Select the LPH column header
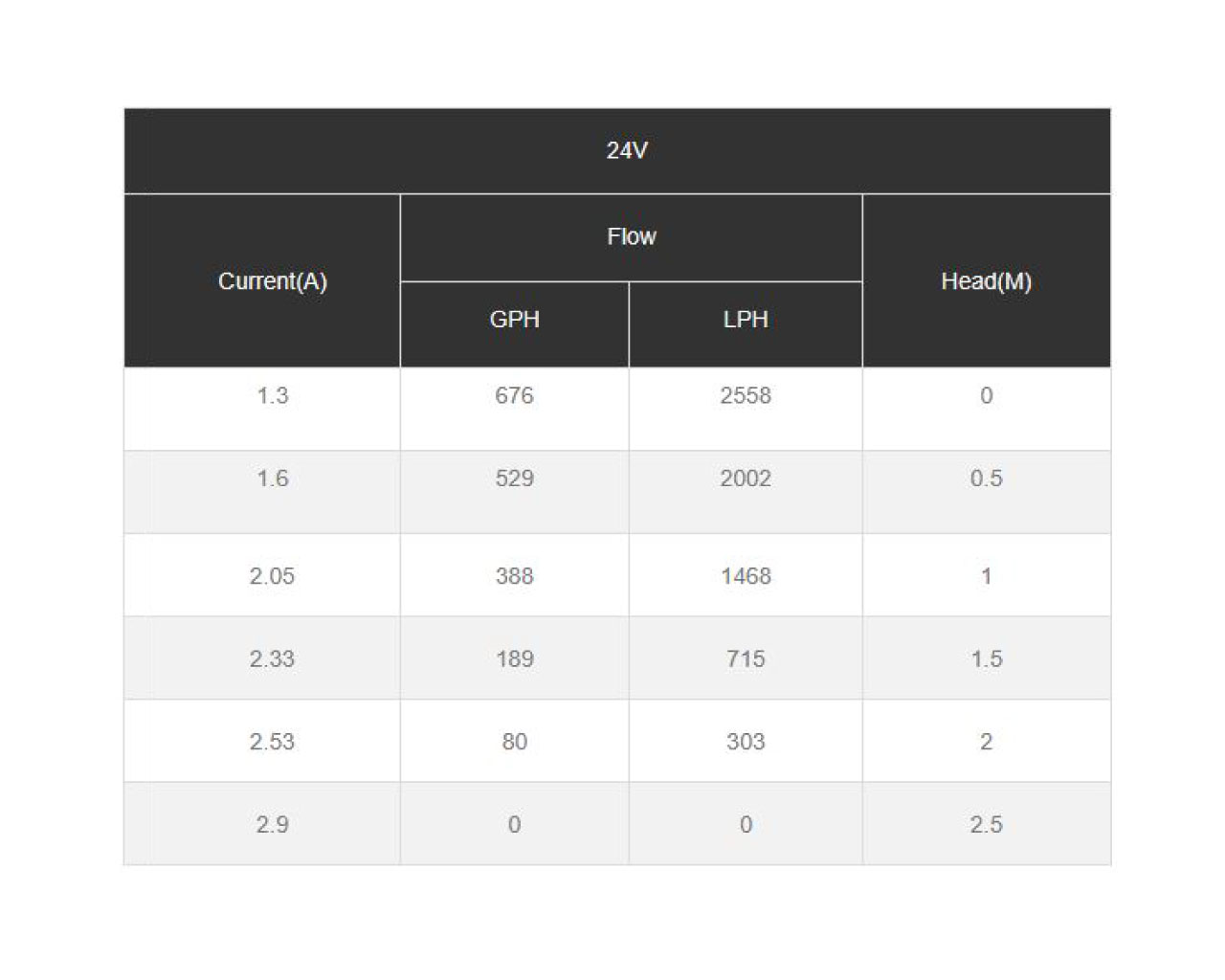This screenshot has width=1225, height=980. pyautogui.click(x=746, y=320)
